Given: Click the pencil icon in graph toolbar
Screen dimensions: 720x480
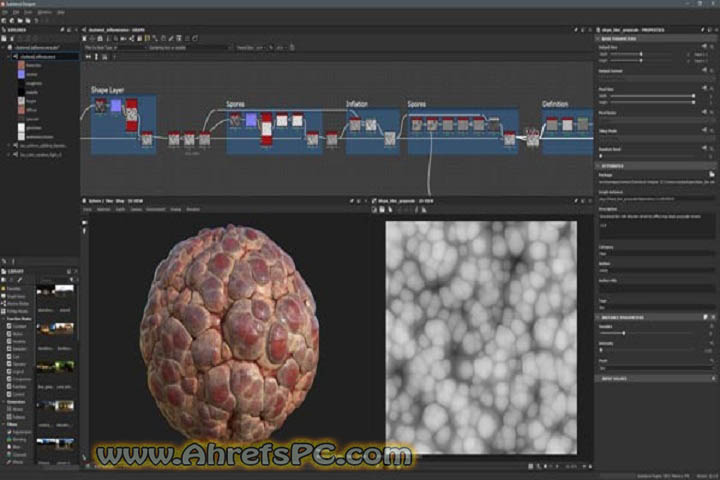Looking at the screenshot, I should click(x=171, y=39).
